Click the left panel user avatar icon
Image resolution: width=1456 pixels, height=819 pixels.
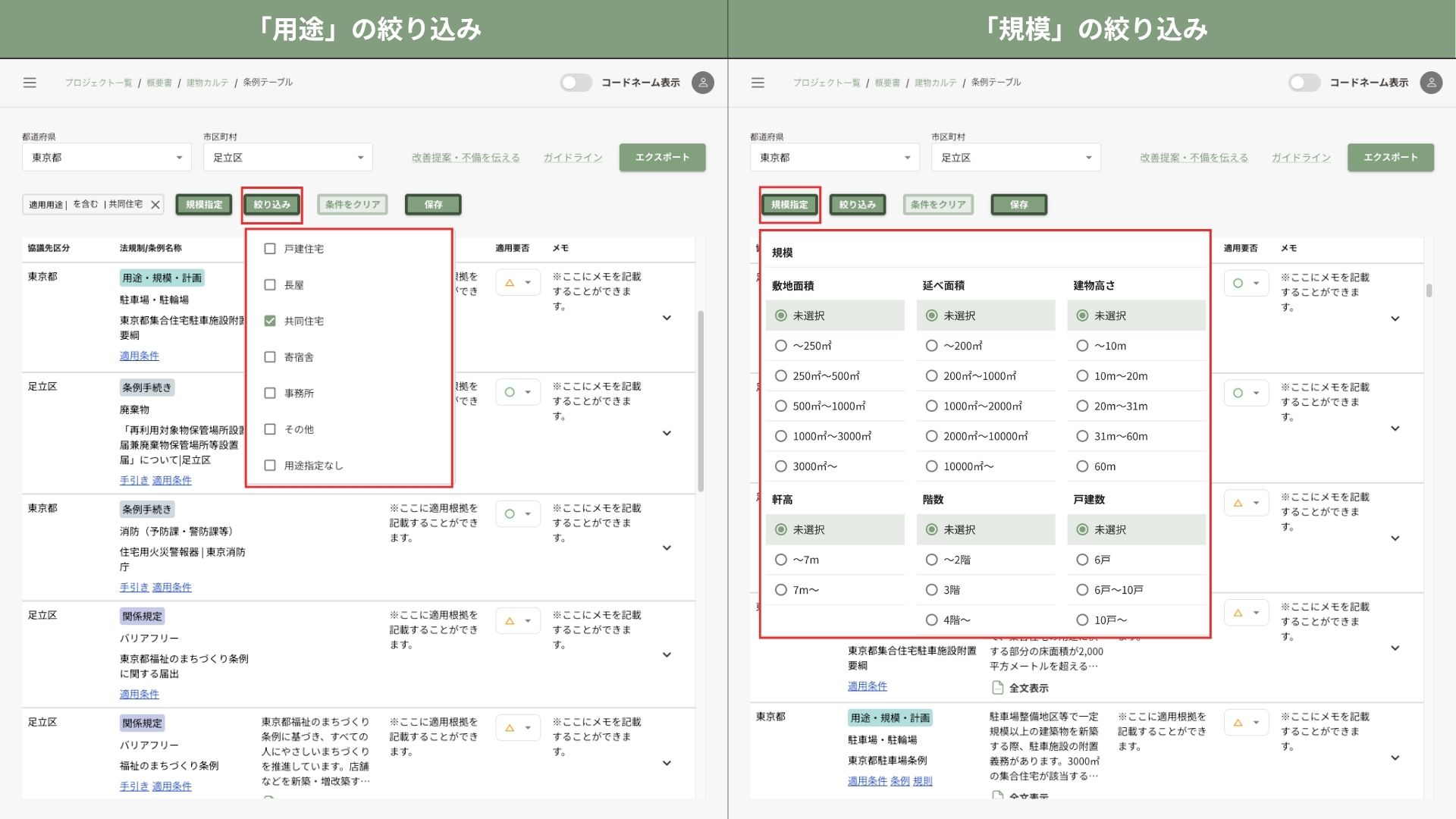coord(702,83)
